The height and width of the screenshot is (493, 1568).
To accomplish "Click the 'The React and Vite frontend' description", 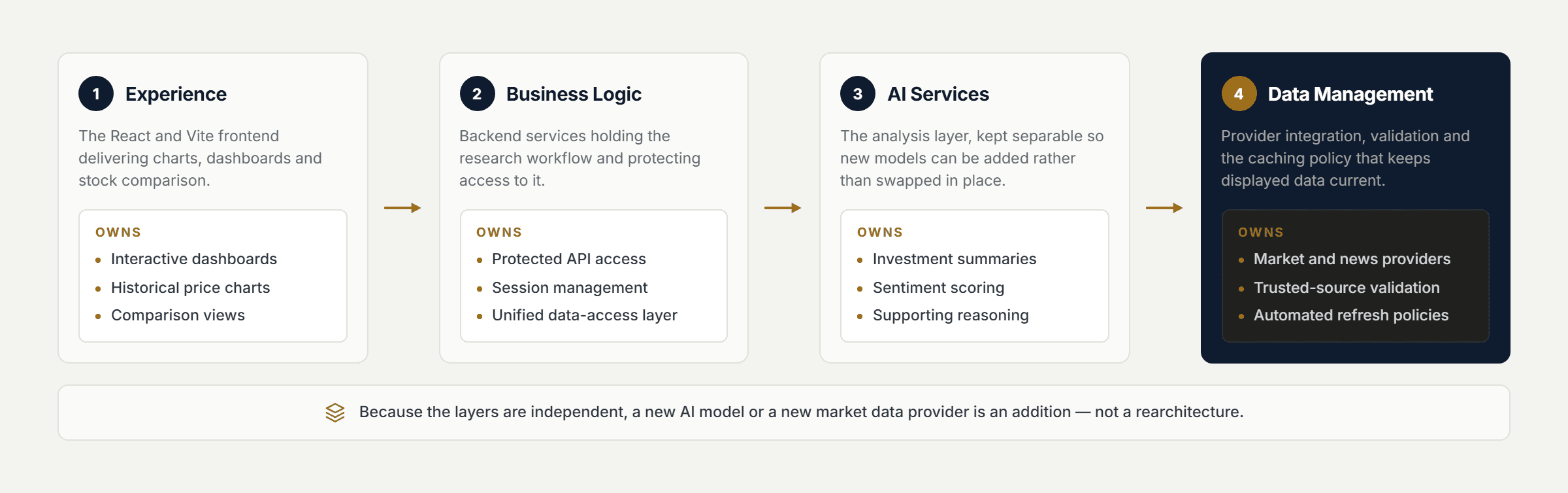I will tap(200, 158).
